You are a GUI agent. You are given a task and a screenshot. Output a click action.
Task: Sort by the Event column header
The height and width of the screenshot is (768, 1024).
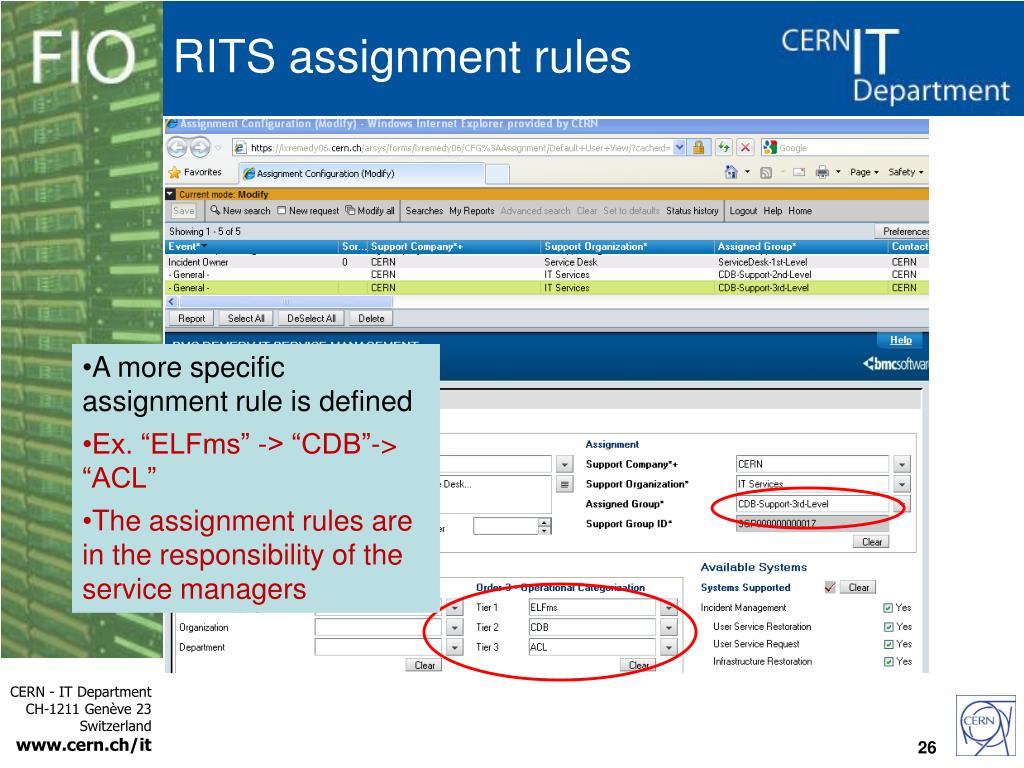click(252, 247)
